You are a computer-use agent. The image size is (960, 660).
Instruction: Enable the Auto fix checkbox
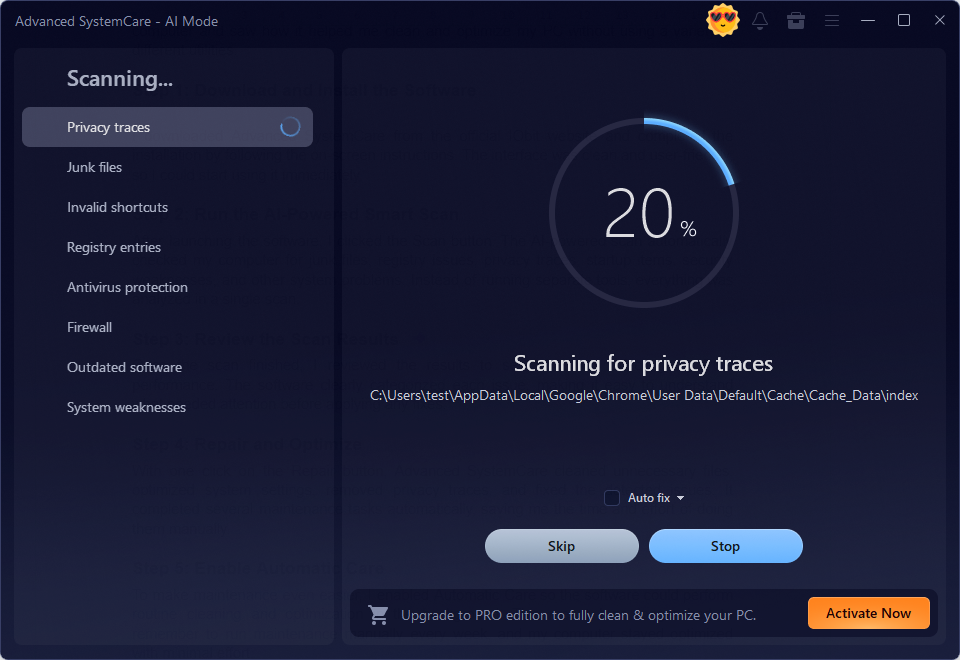pos(612,498)
